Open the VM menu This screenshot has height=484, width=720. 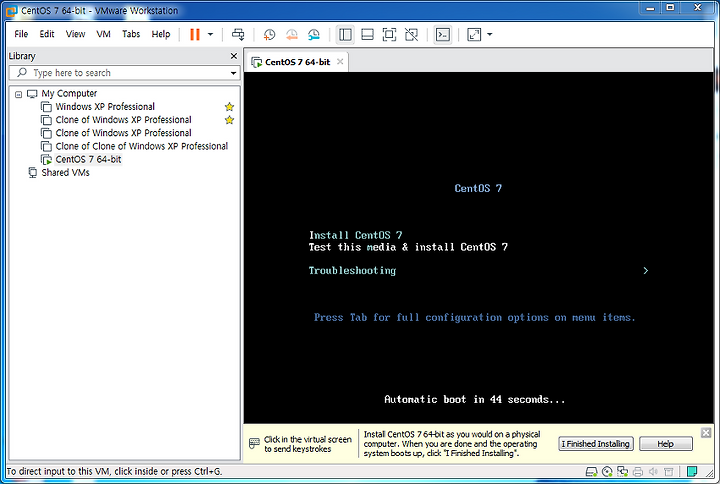[x=103, y=34]
